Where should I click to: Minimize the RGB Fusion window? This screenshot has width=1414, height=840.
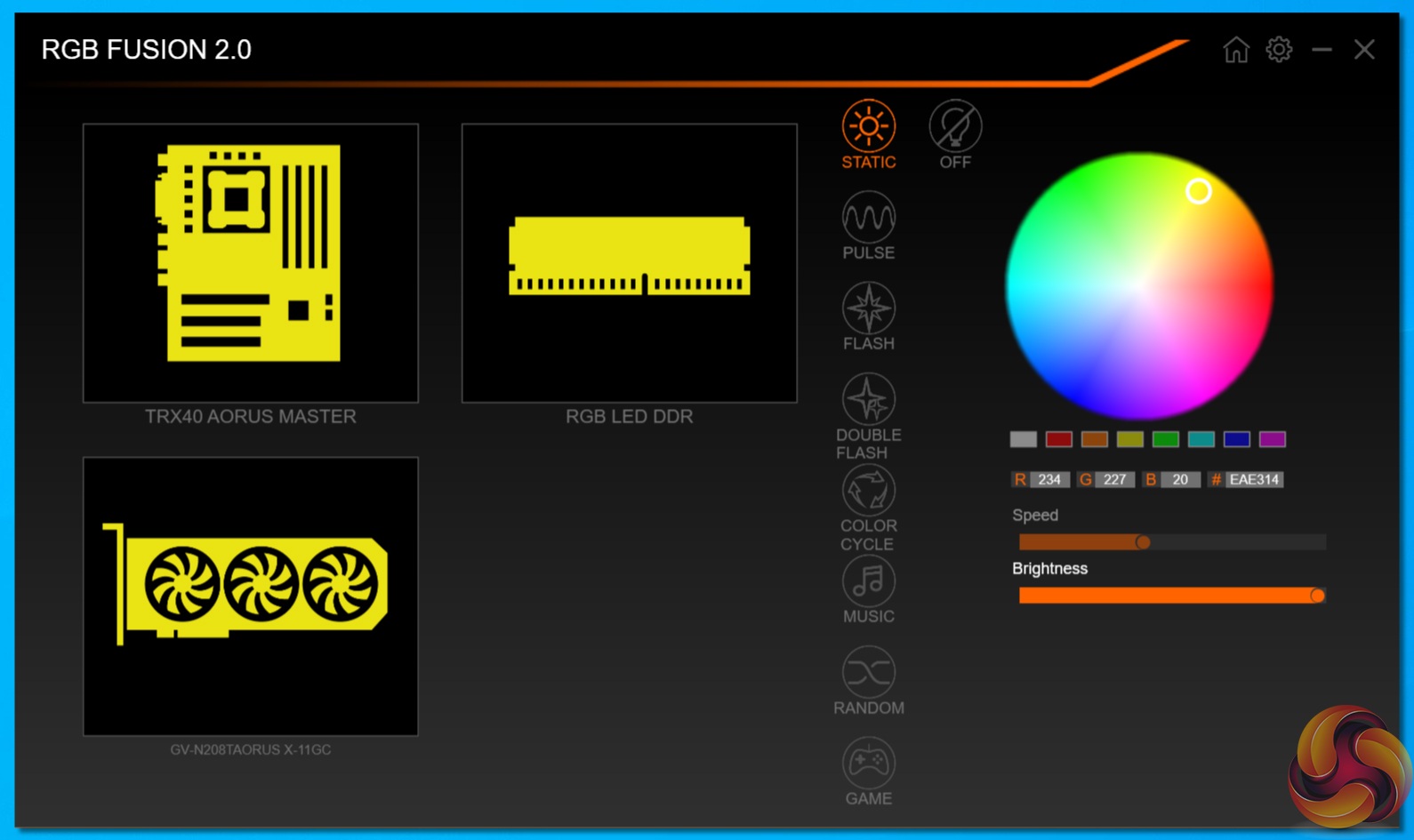(1322, 50)
